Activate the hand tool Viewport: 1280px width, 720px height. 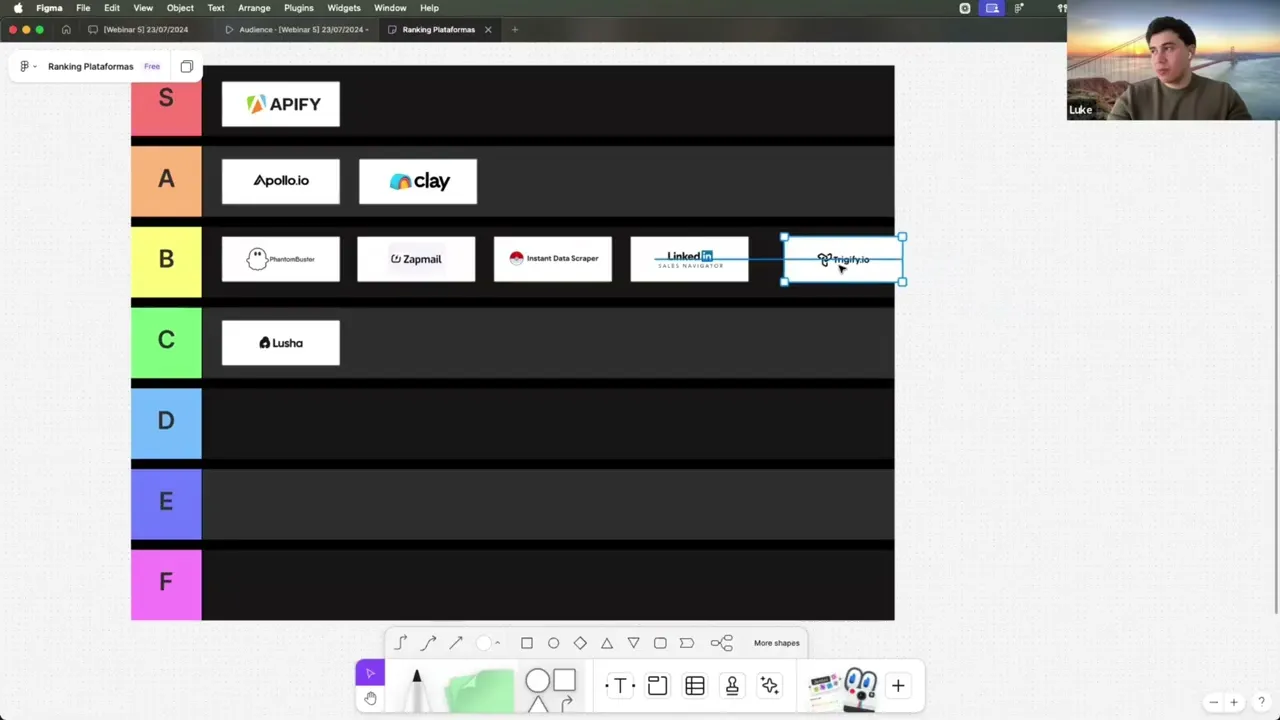[x=370, y=698]
